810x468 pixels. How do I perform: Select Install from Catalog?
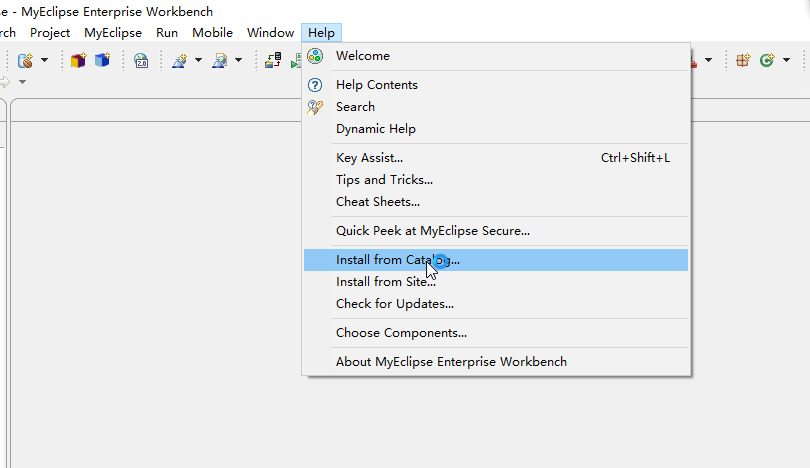(x=397, y=260)
